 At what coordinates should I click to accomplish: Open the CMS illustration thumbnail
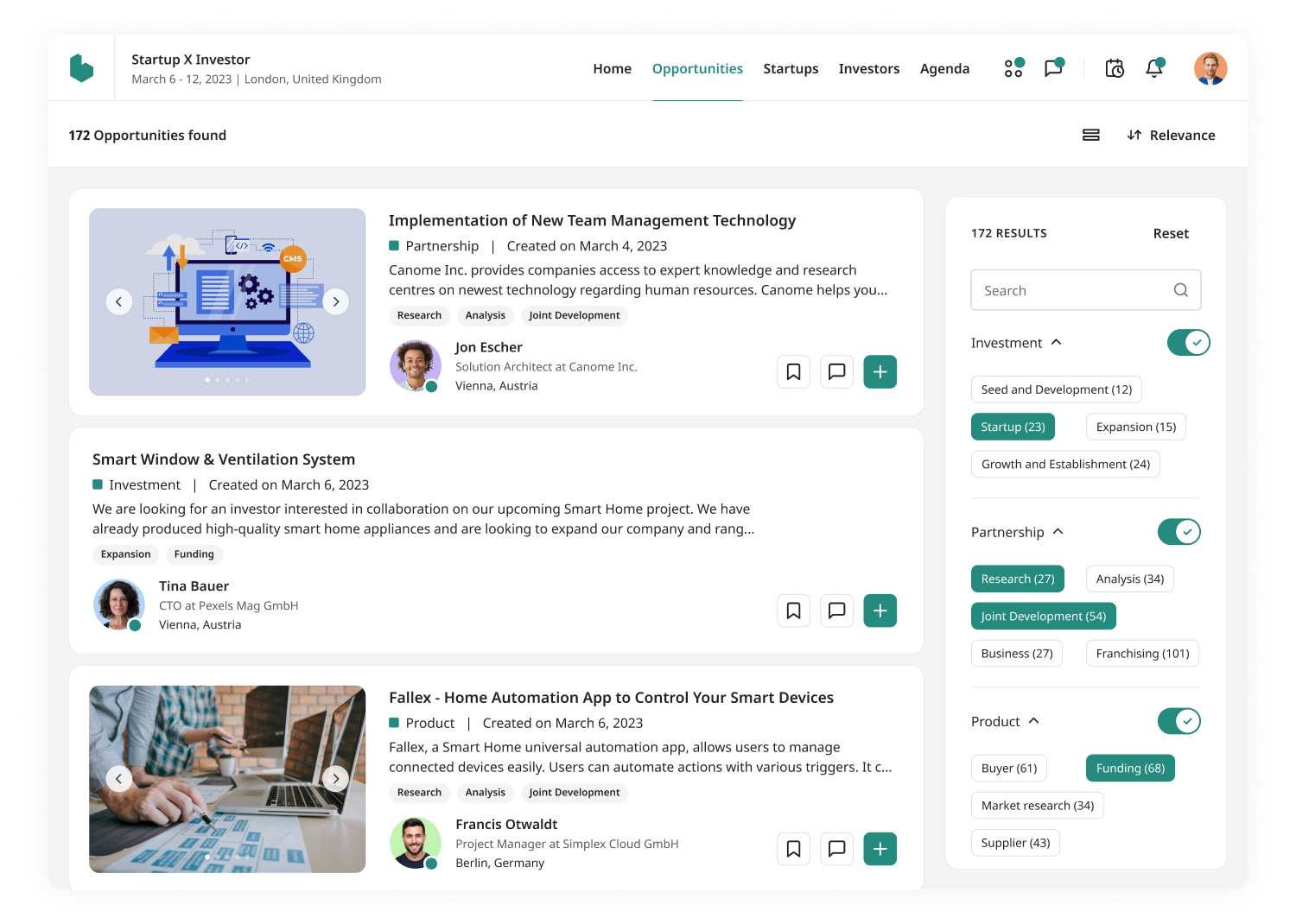(227, 301)
